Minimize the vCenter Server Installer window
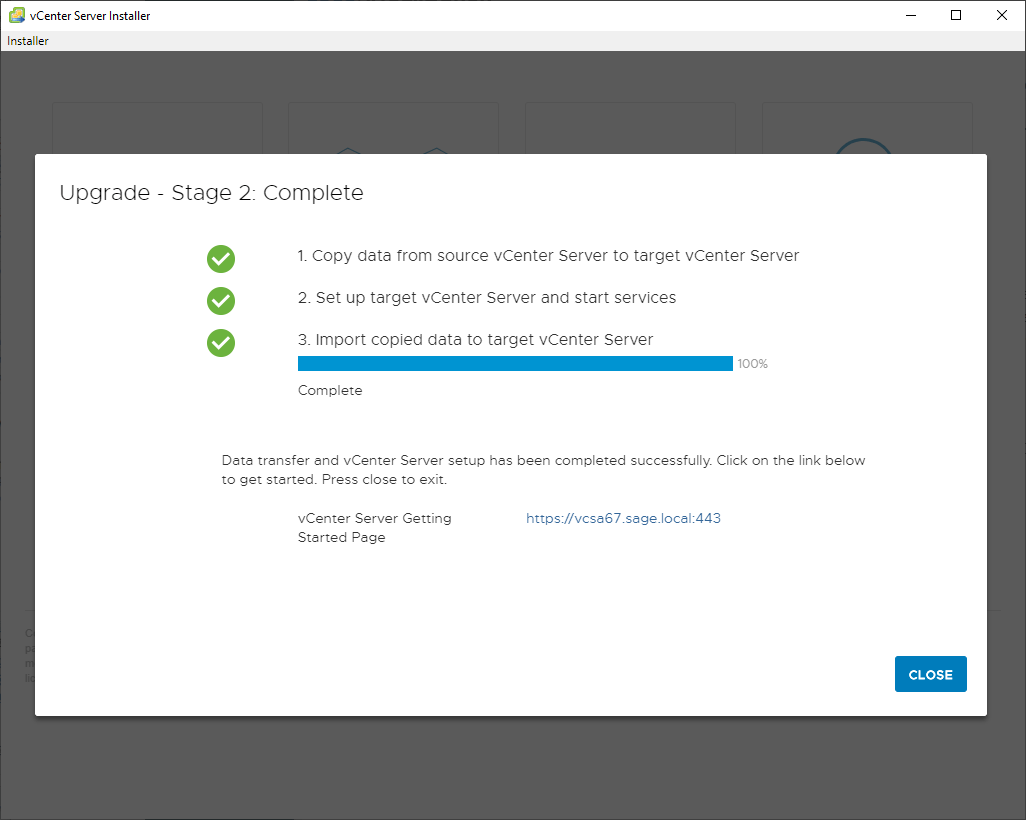Viewport: 1026px width, 820px height. pyautogui.click(x=911, y=15)
